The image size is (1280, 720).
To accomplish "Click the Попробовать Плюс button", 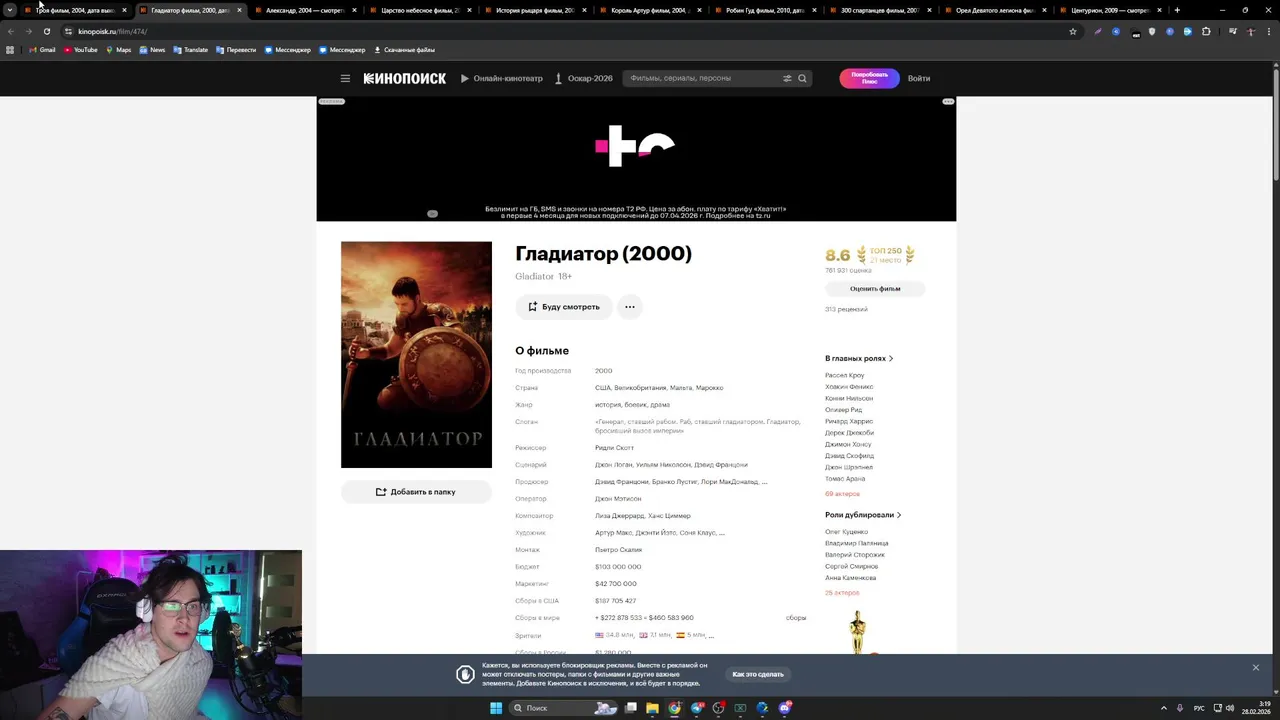I will tap(869, 78).
